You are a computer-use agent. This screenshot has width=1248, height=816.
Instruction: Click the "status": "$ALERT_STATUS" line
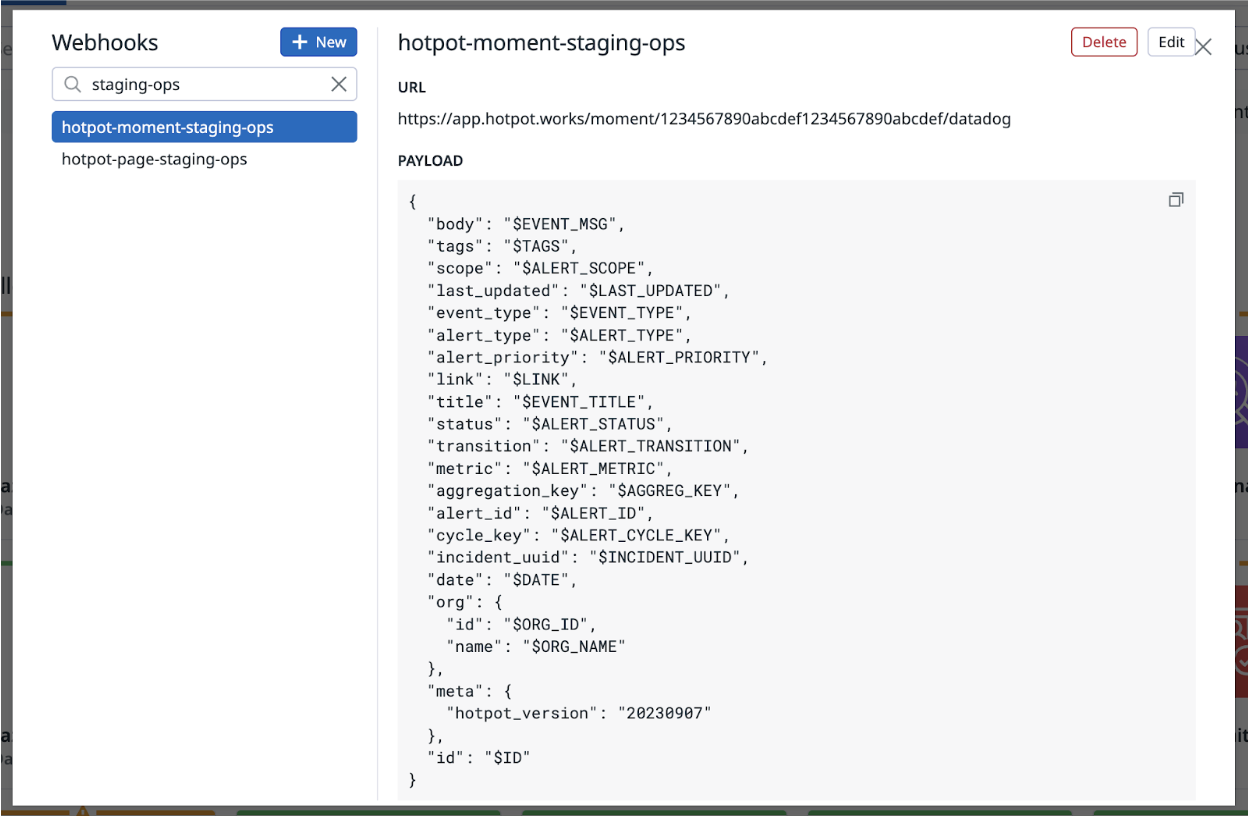549,424
